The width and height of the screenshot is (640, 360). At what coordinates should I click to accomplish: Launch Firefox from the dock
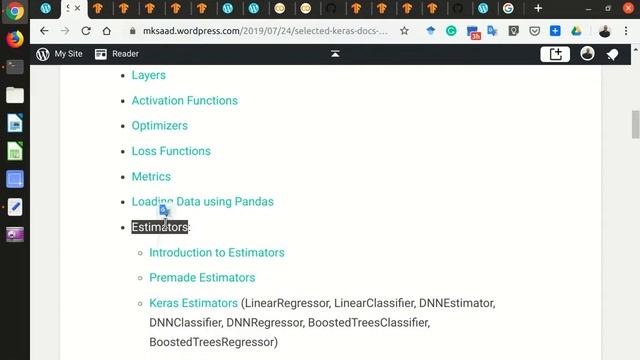click(x=15, y=39)
